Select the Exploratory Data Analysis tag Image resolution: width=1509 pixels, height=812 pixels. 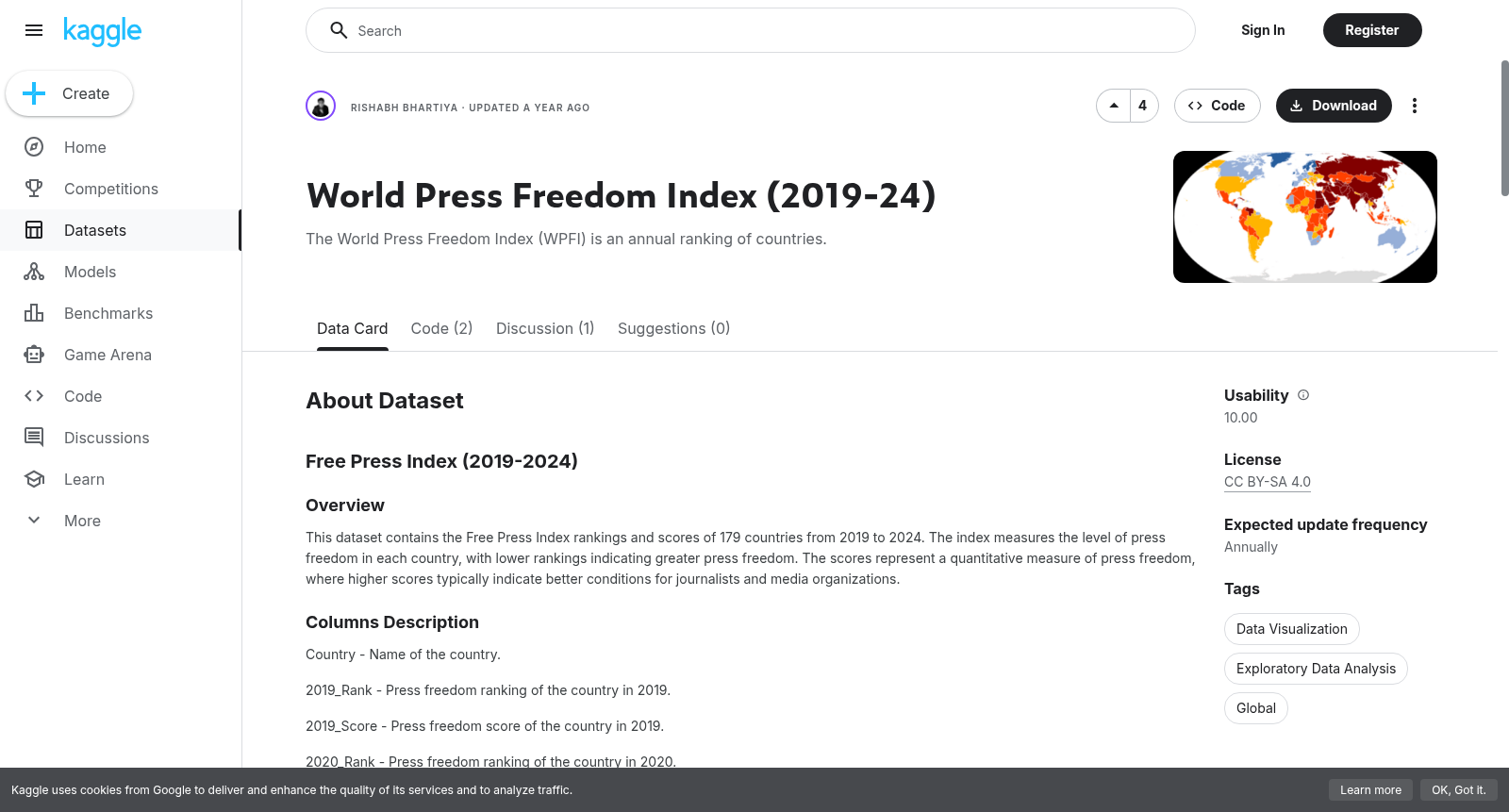pos(1316,669)
